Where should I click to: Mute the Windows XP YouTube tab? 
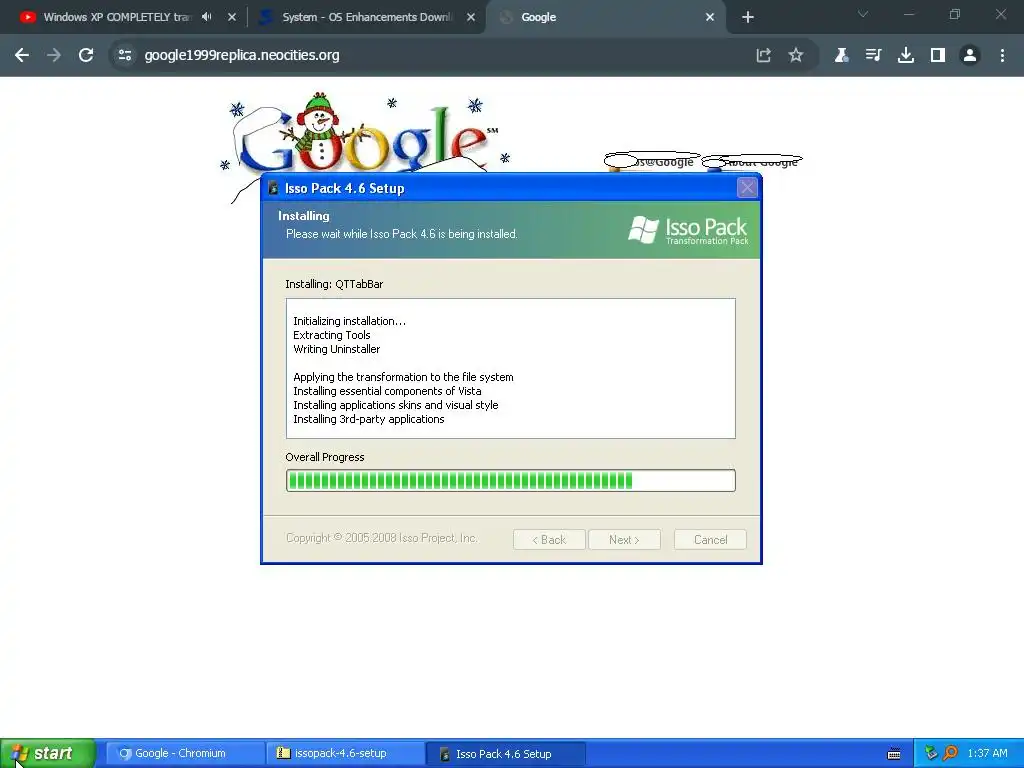coord(207,17)
